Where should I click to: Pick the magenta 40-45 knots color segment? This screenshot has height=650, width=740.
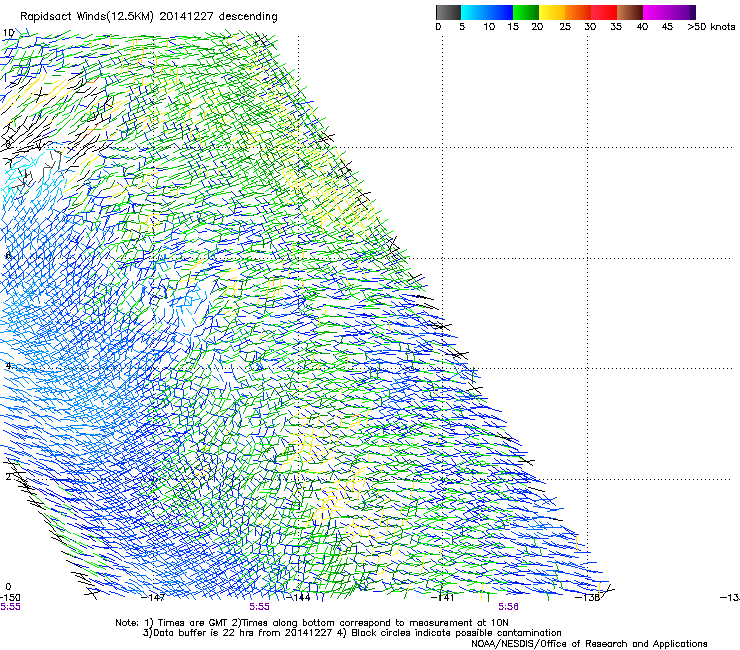(656, 12)
